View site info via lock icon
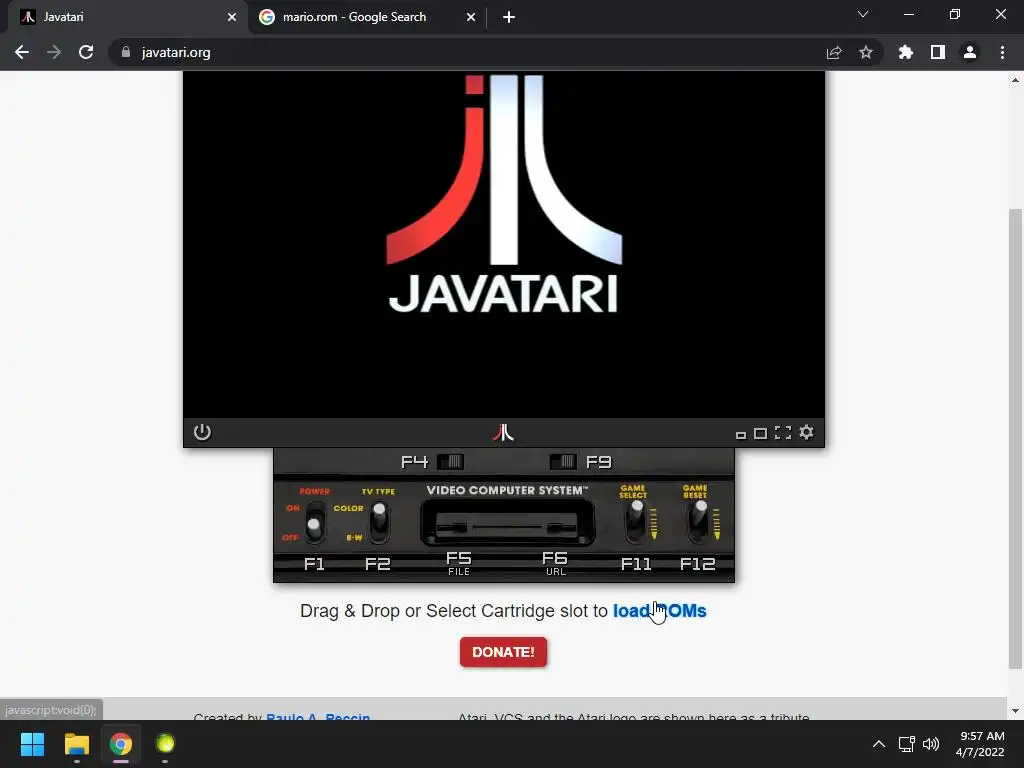 click(x=126, y=52)
